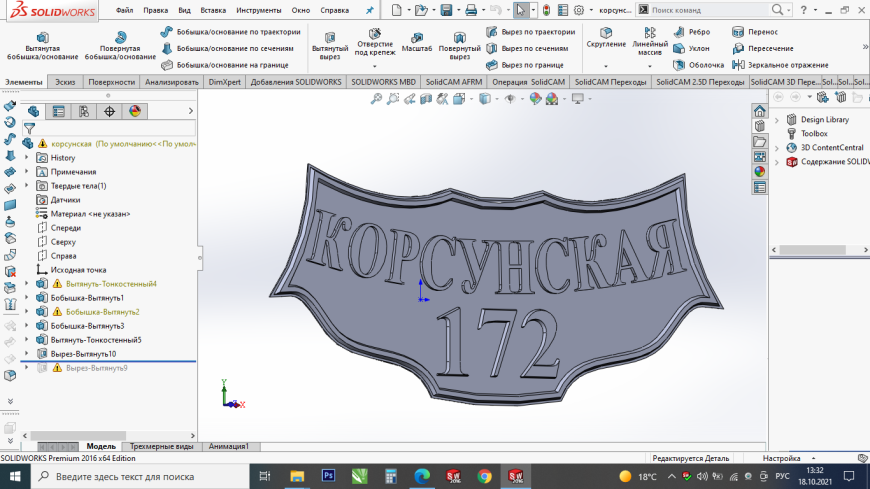870x489 pixels.
Task: Open the Правка menu
Action: (155, 10)
